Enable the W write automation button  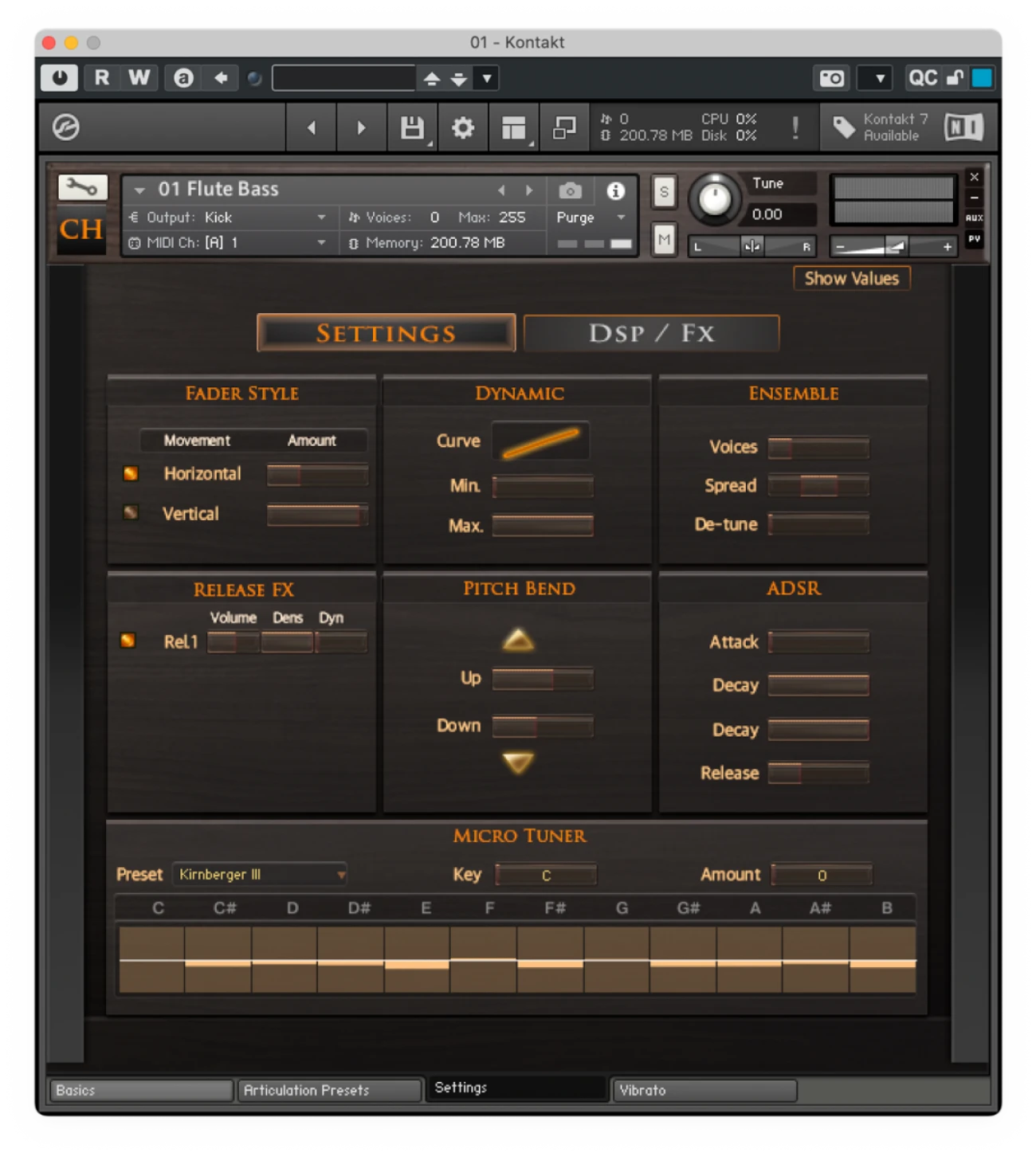139,77
